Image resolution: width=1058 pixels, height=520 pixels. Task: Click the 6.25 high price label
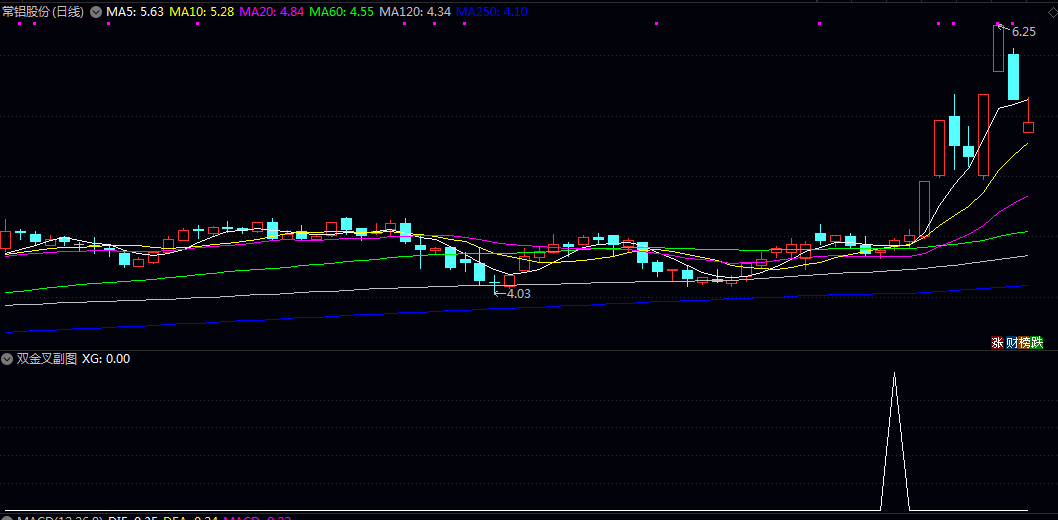coord(1024,32)
